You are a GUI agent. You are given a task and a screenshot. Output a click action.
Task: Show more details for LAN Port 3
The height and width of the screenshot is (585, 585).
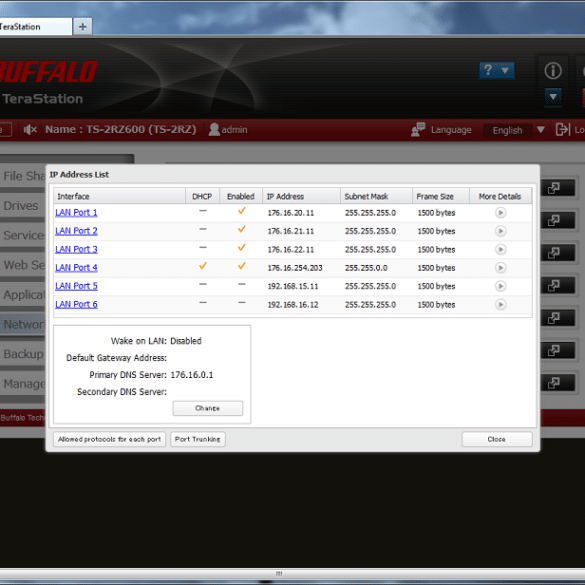pyautogui.click(x=500, y=249)
